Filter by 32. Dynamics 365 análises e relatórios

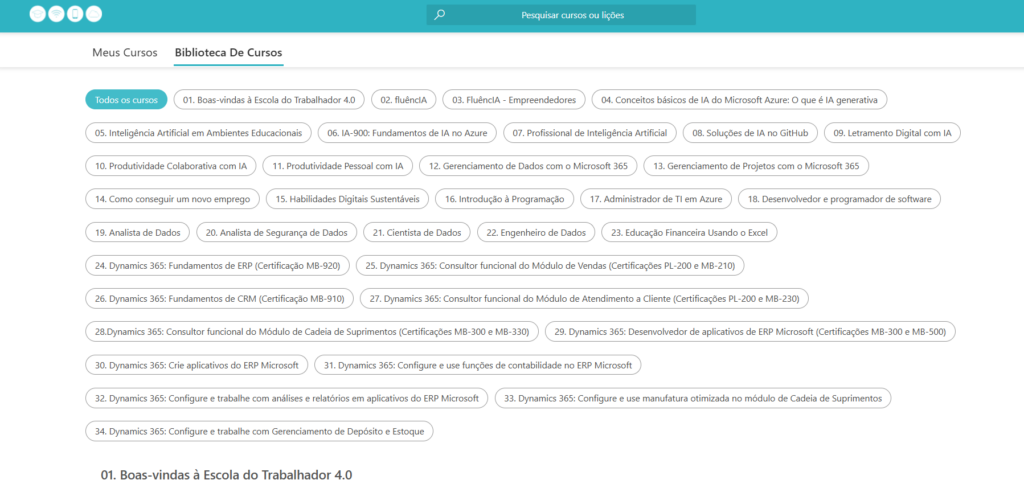(x=287, y=398)
